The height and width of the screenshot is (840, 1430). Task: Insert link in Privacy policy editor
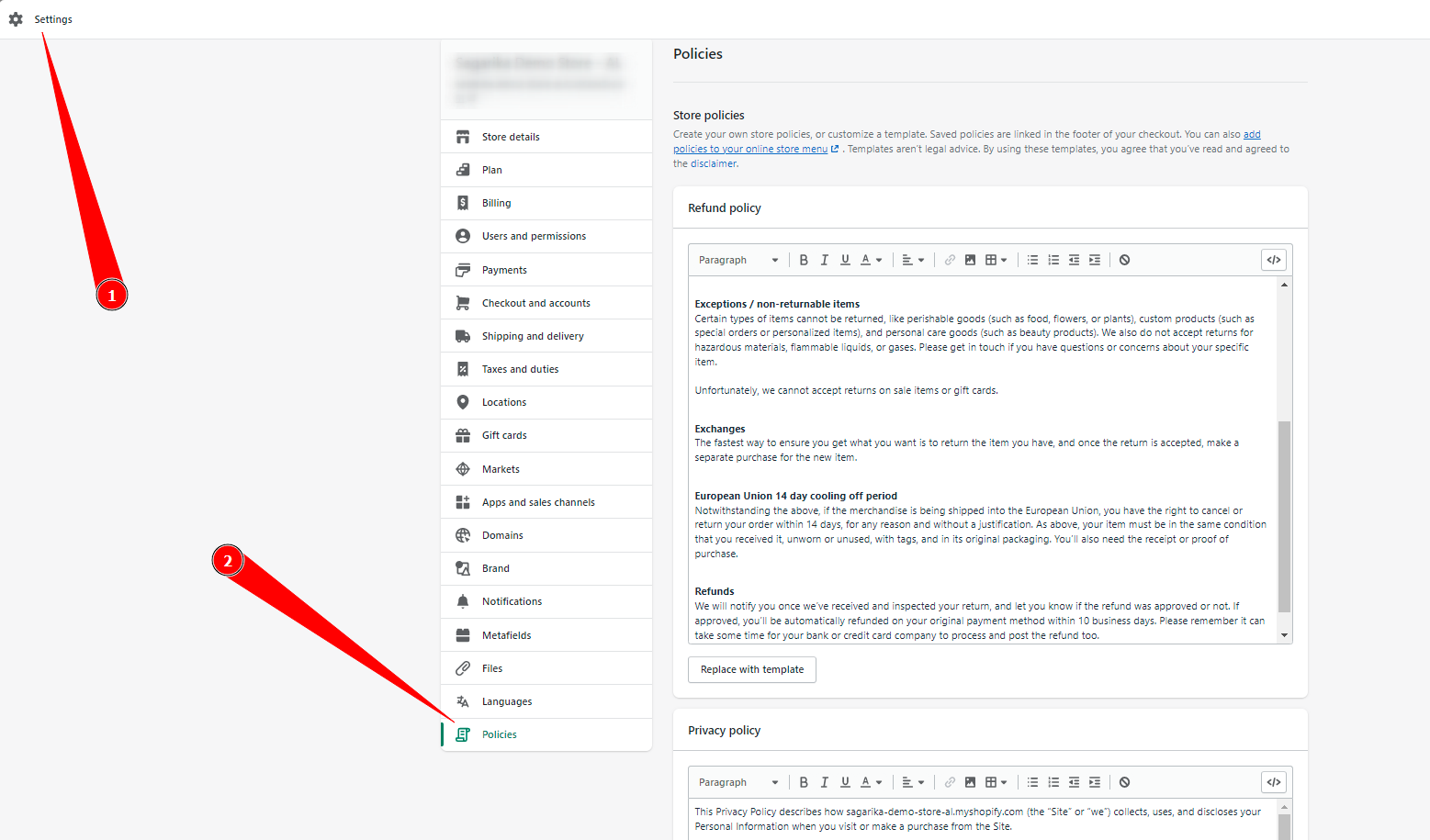[950, 782]
